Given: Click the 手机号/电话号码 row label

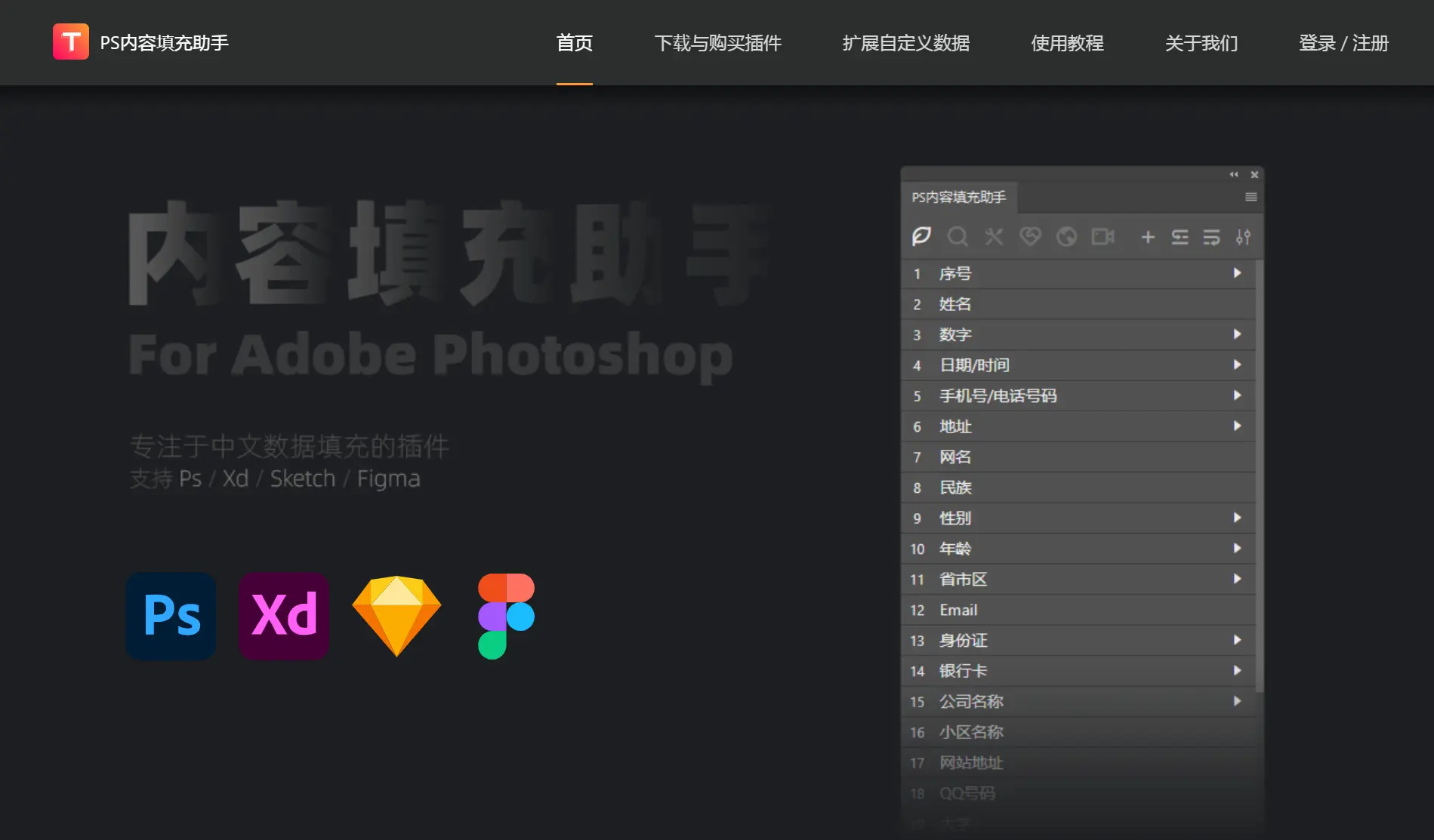Looking at the screenshot, I should tap(998, 395).
